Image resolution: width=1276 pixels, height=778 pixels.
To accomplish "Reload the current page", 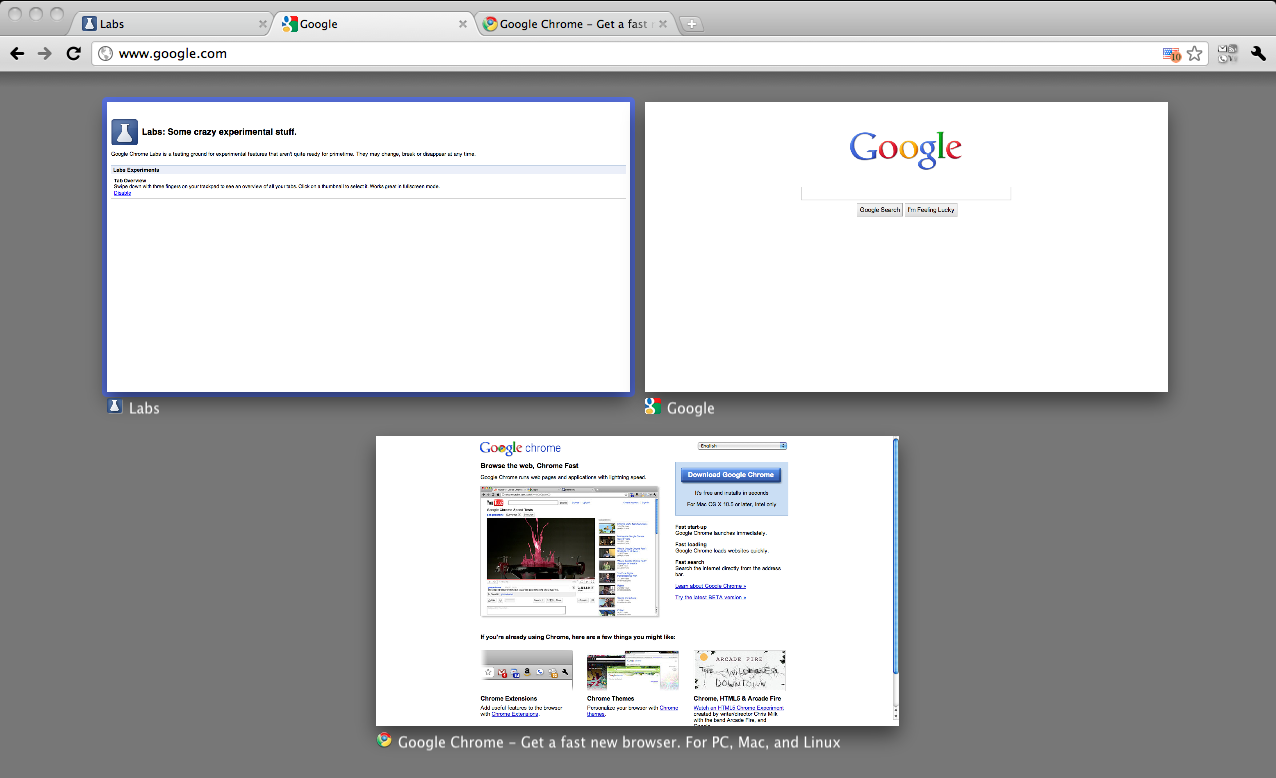I will tap(73, 54).
